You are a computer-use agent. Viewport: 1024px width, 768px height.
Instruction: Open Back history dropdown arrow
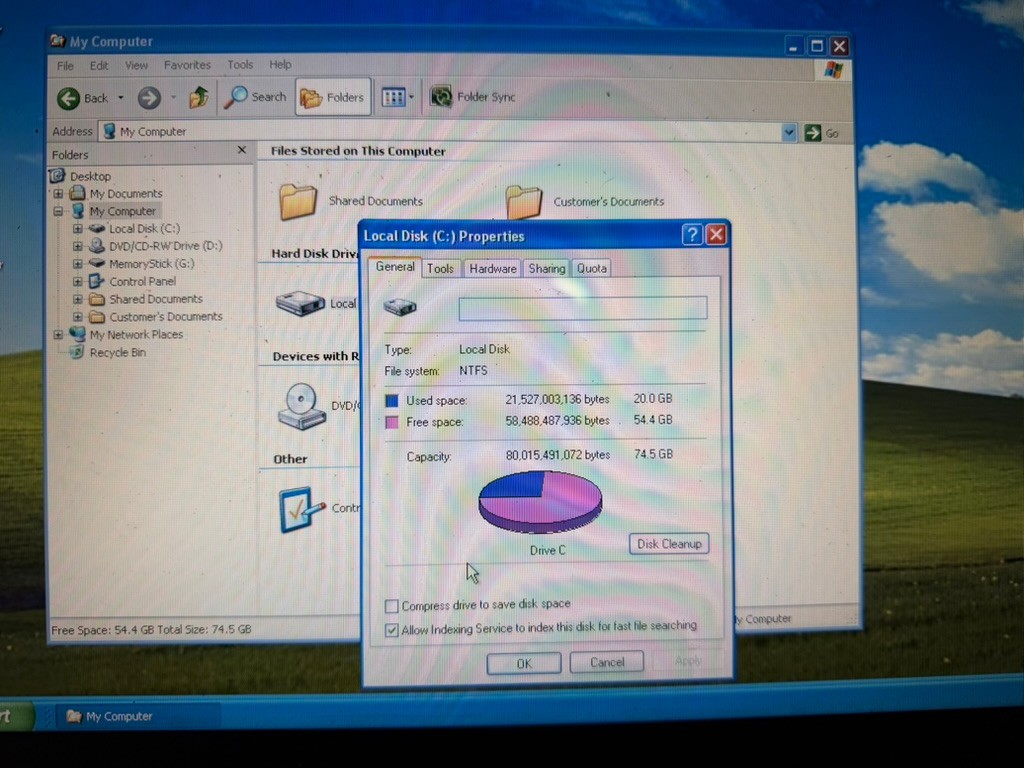121,98
